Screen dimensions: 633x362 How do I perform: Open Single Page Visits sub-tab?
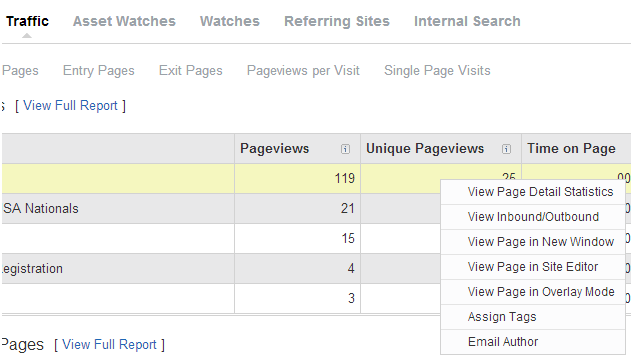click(437, 71)
